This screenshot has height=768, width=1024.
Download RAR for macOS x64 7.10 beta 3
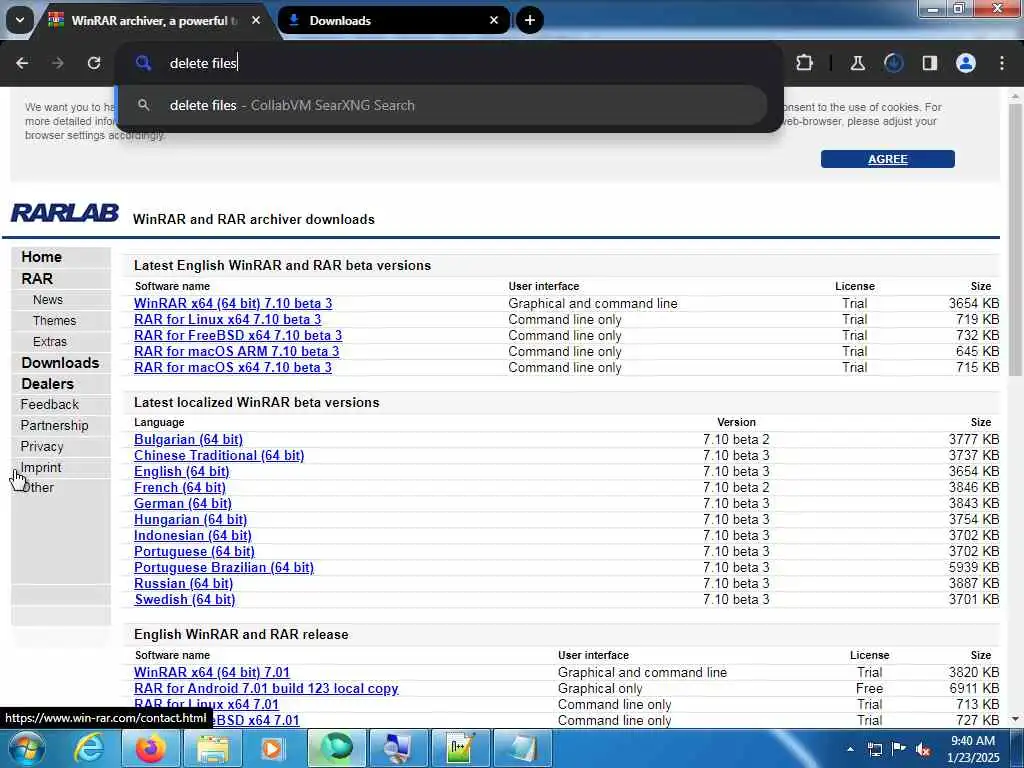232,368
